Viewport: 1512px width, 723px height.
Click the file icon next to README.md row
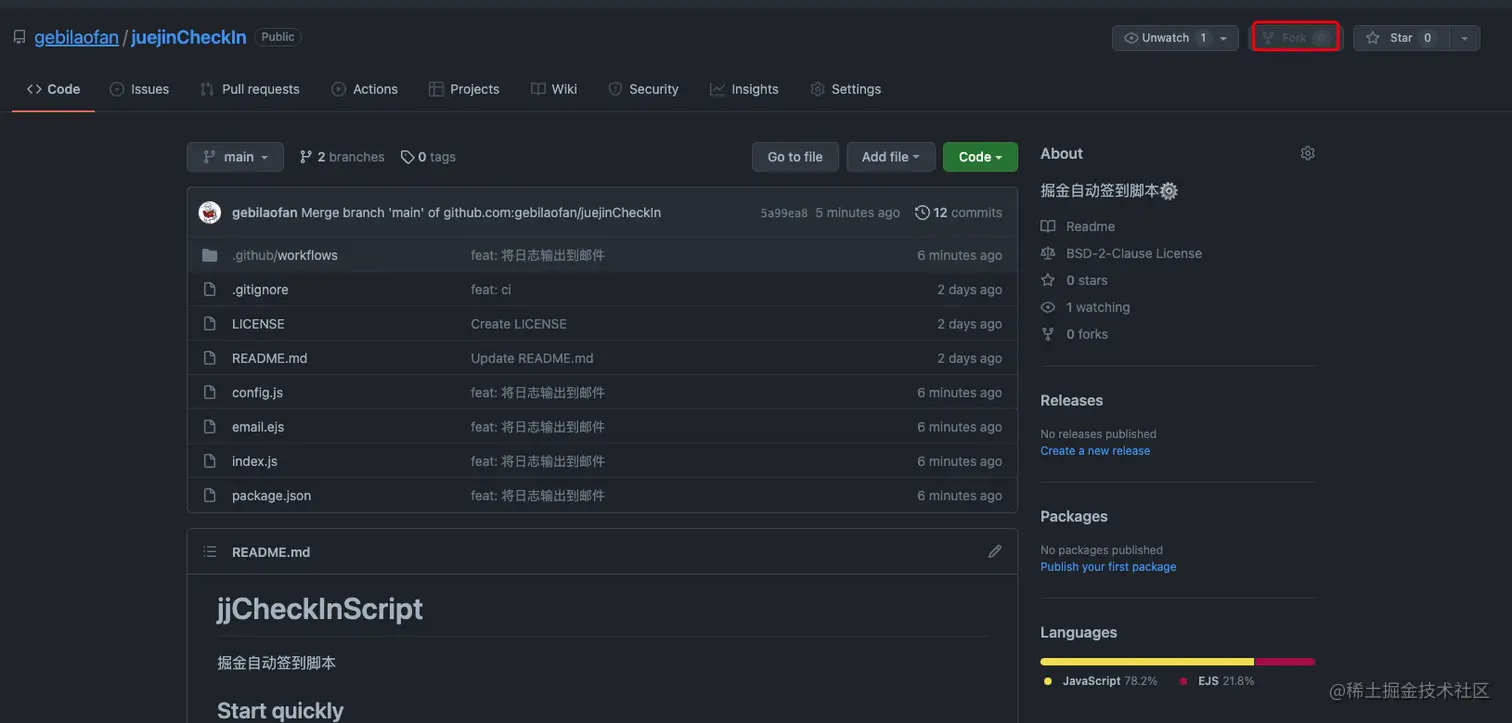tap(209, 358)
